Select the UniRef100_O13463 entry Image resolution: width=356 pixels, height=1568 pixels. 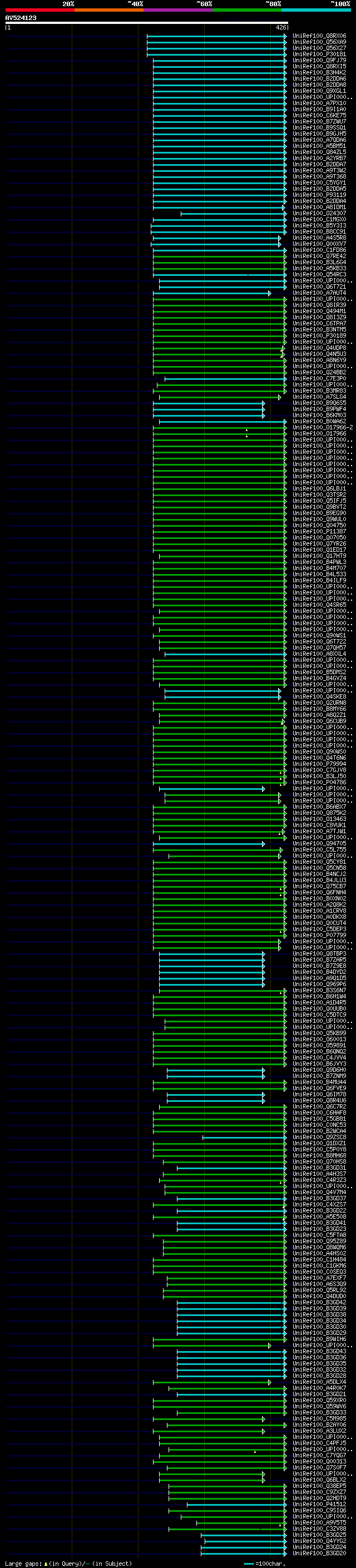(319, 819)
